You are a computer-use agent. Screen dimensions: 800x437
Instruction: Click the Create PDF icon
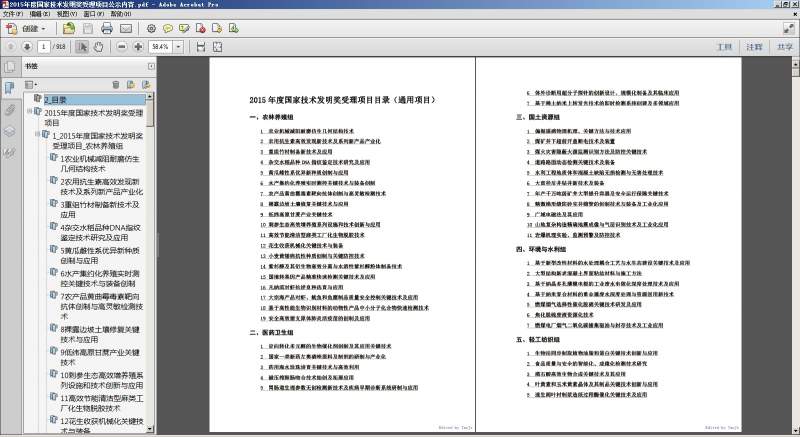click(x=11, y=29)
